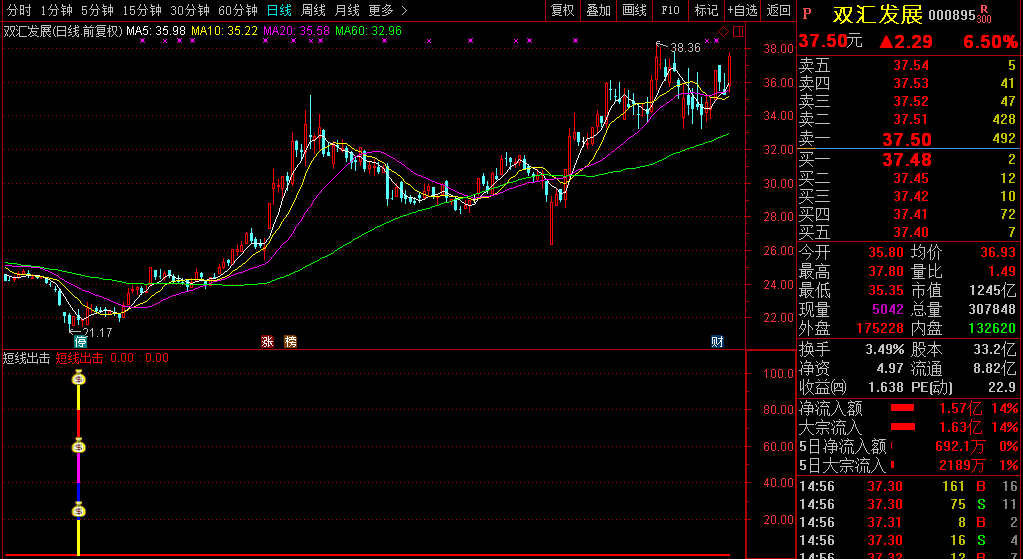Click the 净流入额 row value 1.57亿

[x=960, y=409]
